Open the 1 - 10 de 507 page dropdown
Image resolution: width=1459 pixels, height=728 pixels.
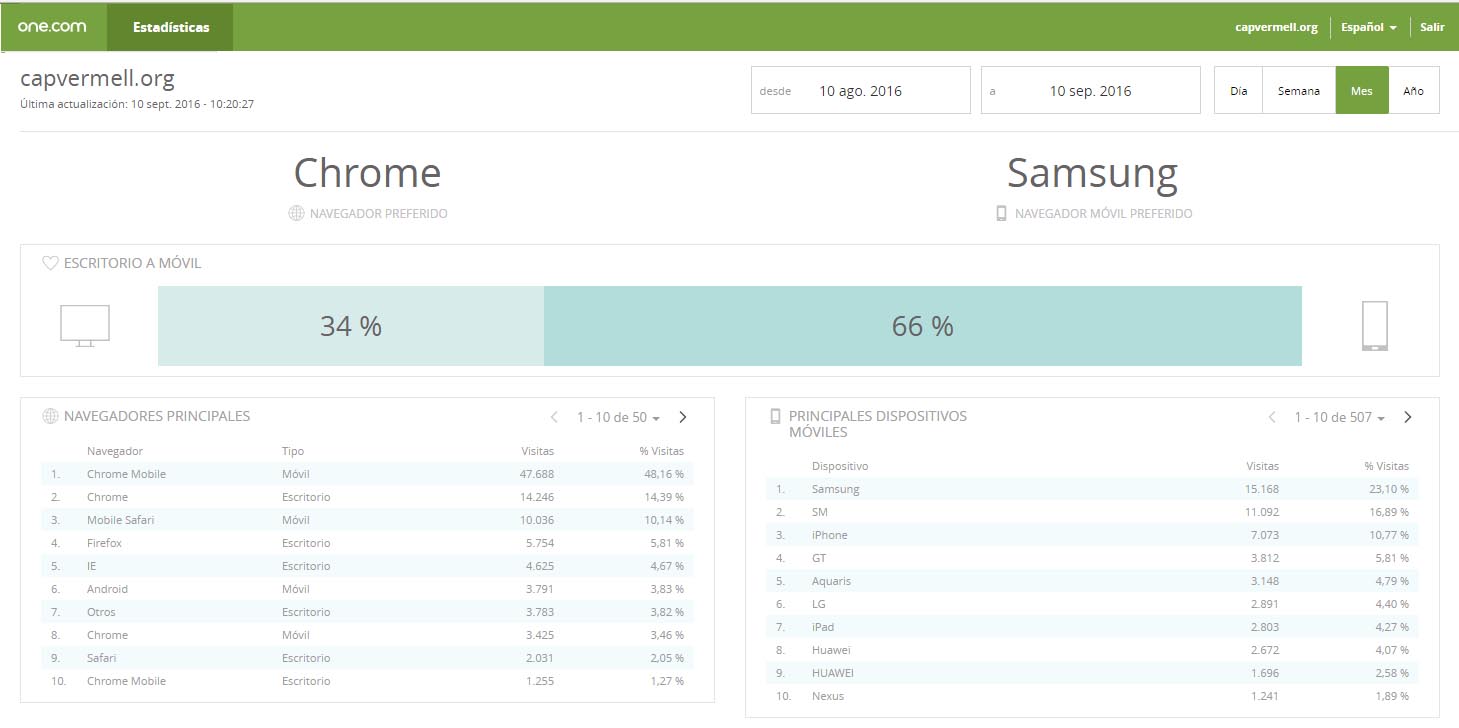click(x=1339, y=417)
